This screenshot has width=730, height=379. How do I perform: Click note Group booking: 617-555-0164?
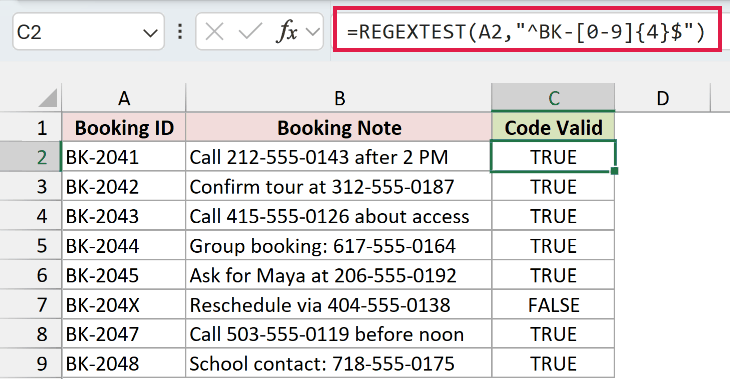338,245
